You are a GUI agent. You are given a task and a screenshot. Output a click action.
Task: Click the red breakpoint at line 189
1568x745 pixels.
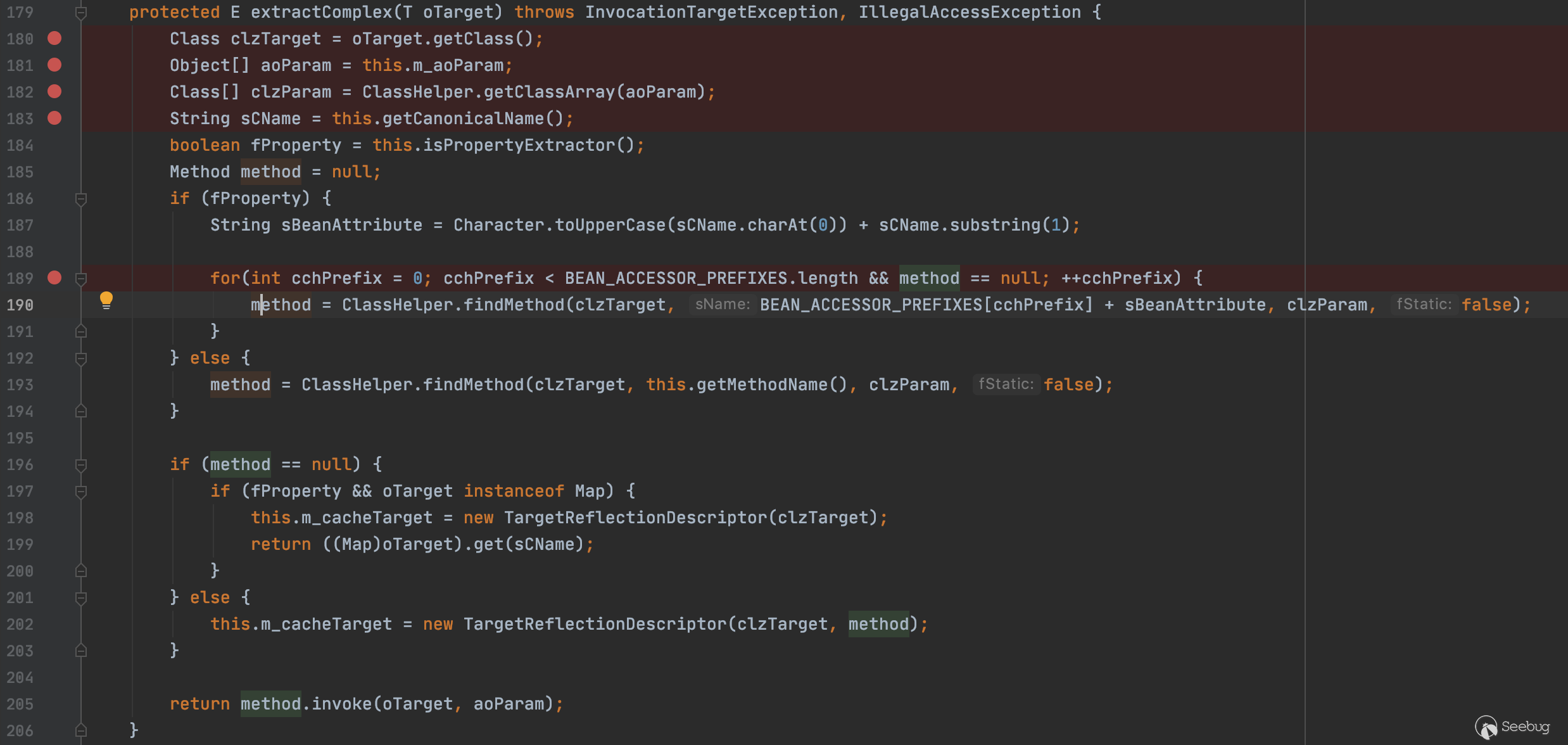click(x=54, y=278)
